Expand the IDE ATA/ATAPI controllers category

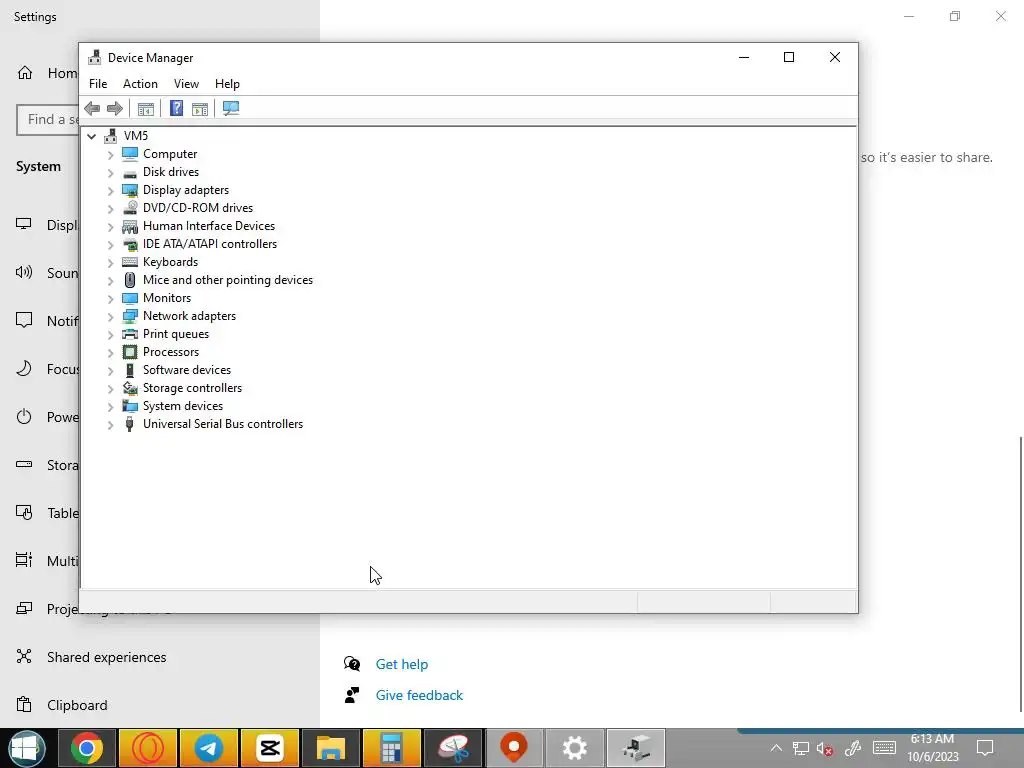pos(110,245)
